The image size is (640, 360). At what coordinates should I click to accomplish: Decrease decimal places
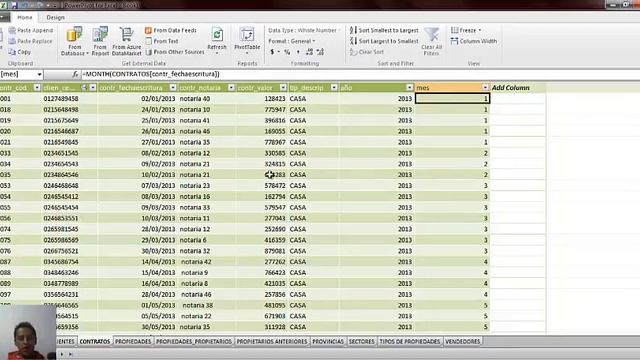point(320,52)
